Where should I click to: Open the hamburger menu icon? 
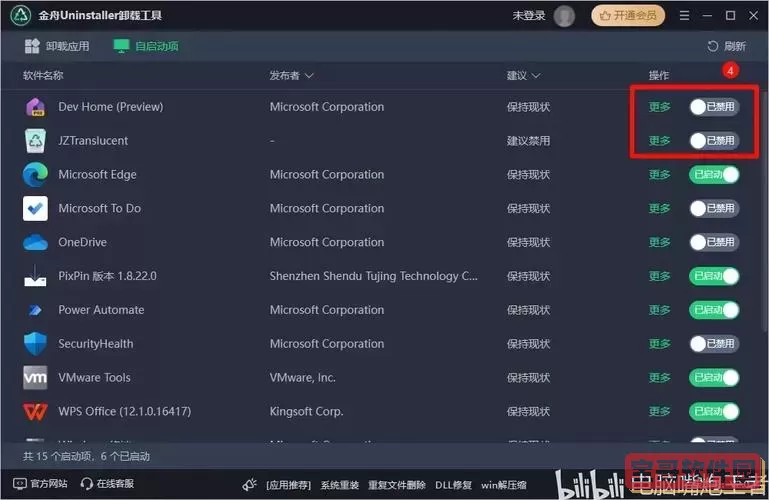(x=684, y=16)
